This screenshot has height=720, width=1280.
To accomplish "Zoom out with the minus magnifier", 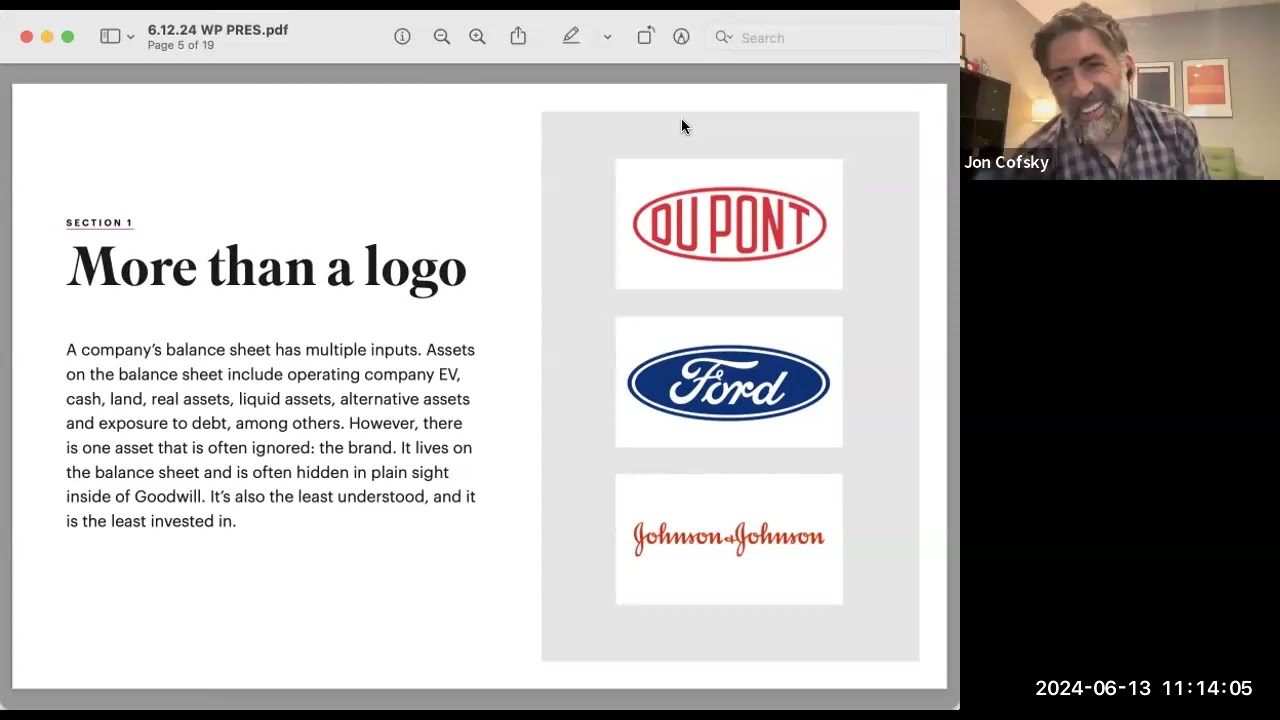I will click(x=441, y=37).
